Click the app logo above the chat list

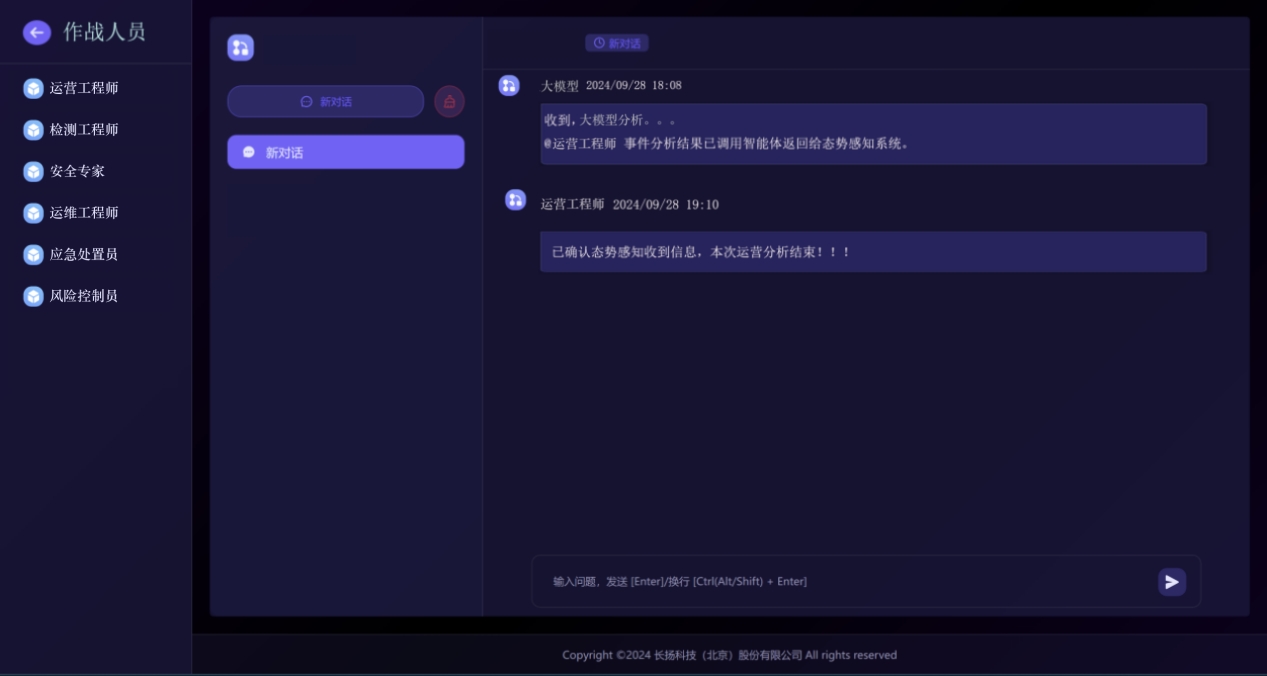(240, 48)
